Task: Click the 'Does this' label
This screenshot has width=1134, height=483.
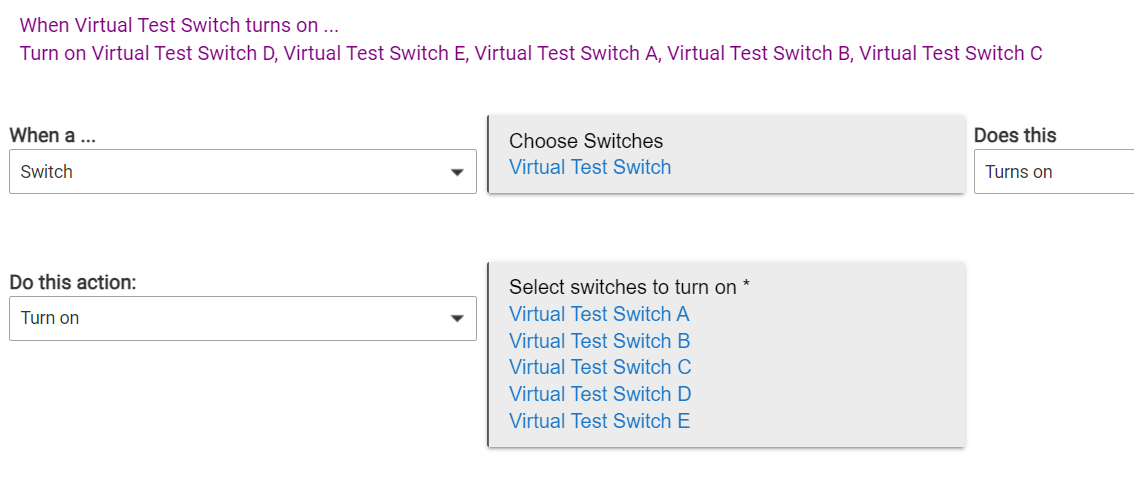Action: [x=1015, y=136]
